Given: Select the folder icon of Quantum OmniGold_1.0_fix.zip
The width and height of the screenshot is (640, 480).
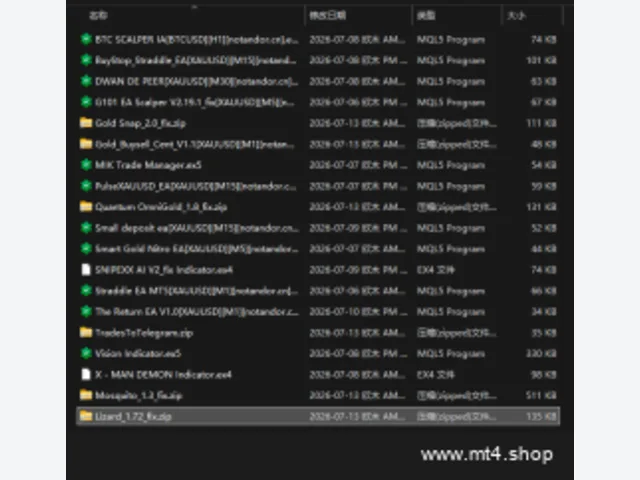Looking at the screenshot, I should pyautogui.click(x=86, y=207).
